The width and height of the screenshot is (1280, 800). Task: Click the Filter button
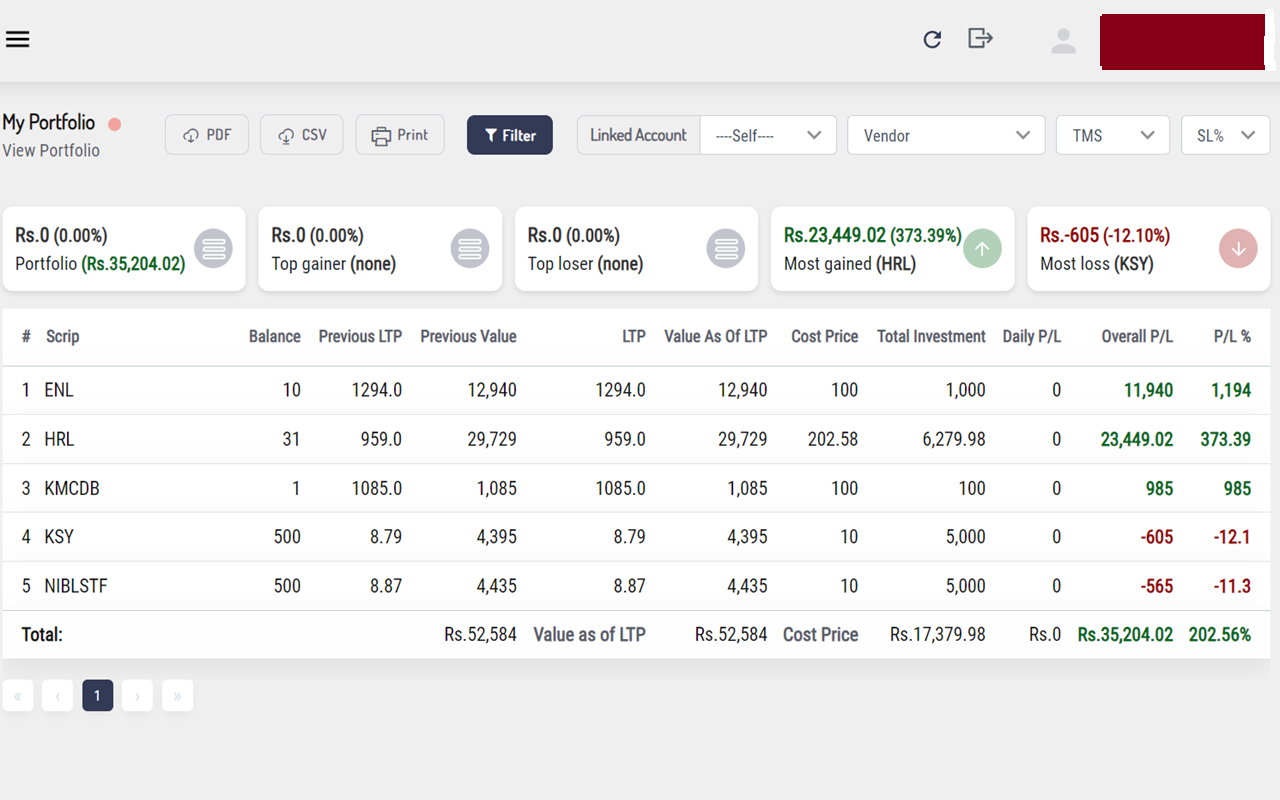[510, 135]
